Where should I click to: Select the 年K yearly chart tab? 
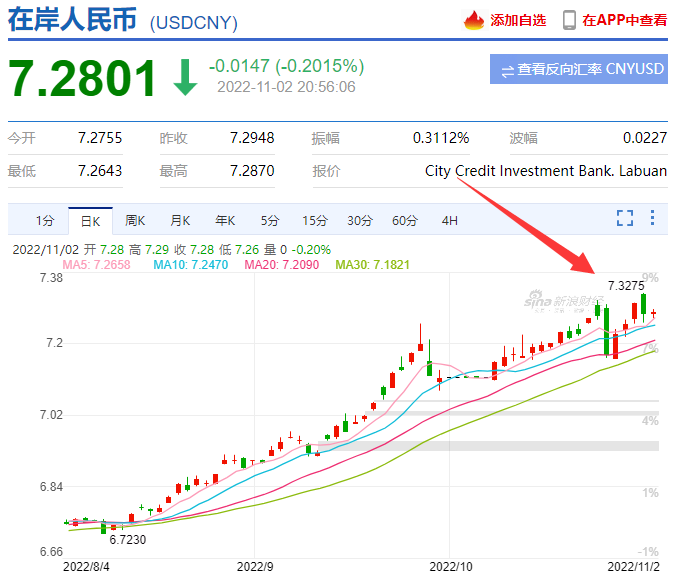(x=225, y=220)
